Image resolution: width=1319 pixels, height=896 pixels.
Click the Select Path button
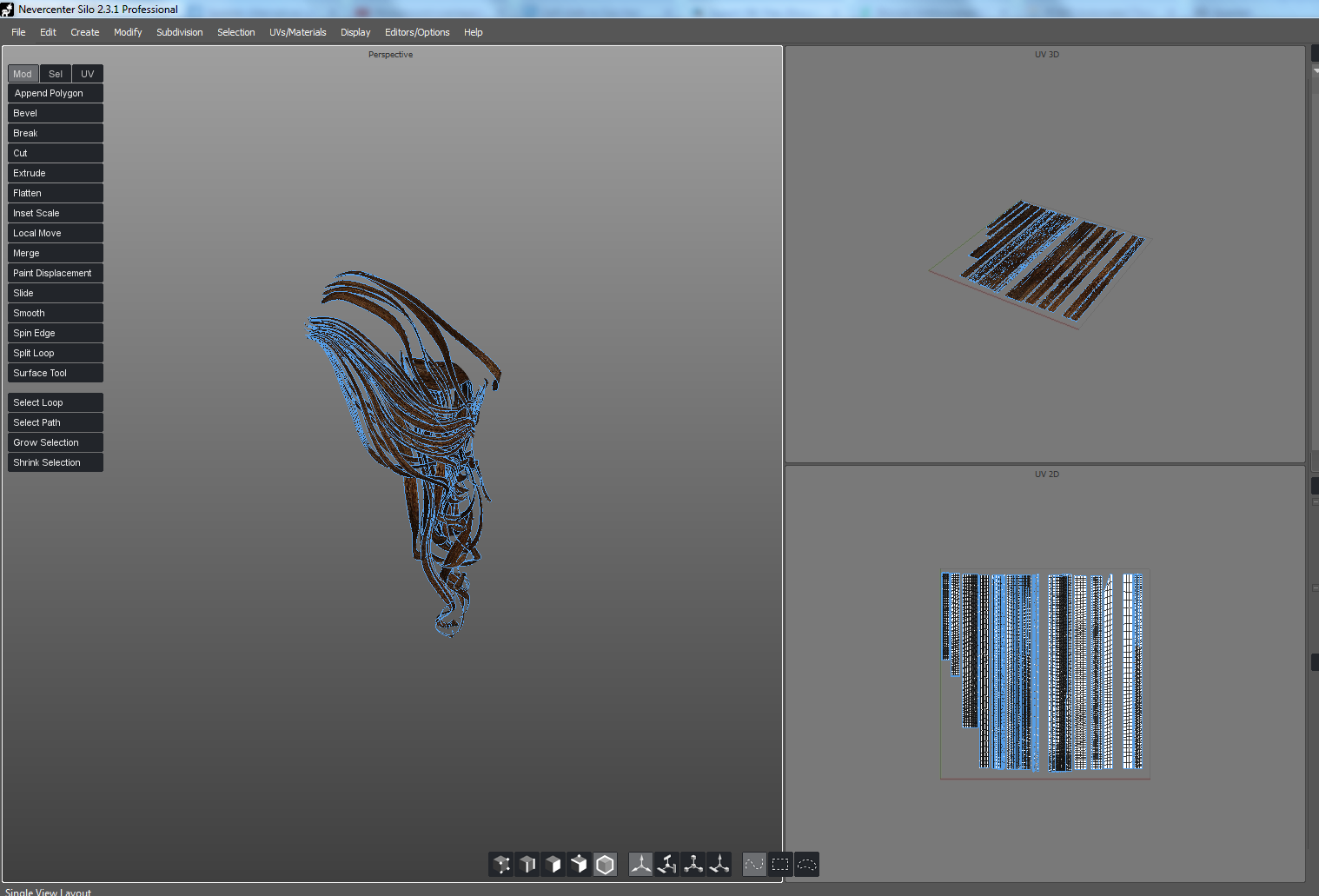(56, 422)
